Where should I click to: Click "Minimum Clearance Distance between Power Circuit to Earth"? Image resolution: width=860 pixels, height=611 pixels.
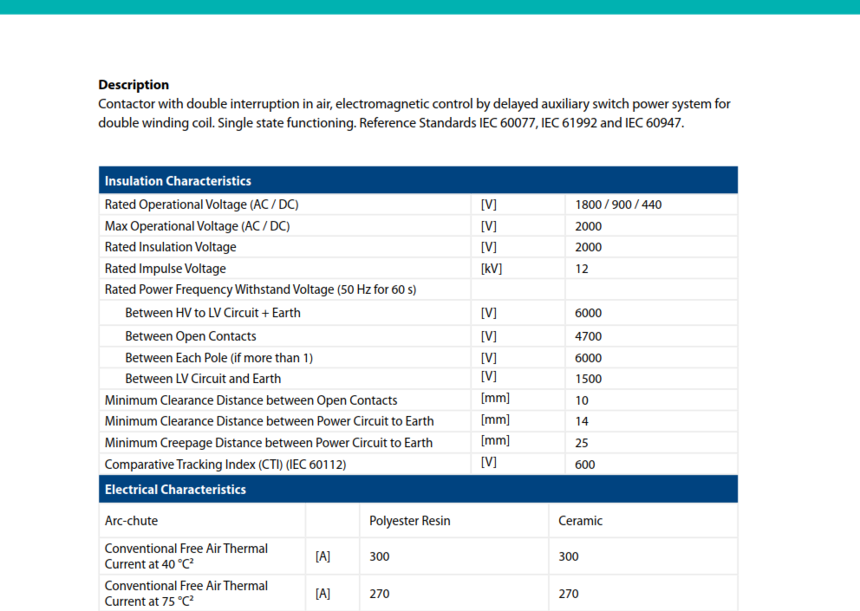coord(269,421)
